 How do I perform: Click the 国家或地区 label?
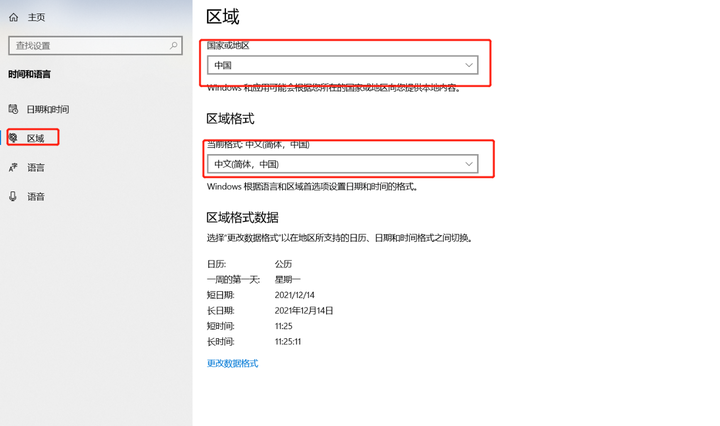click(x=228, y=45)
